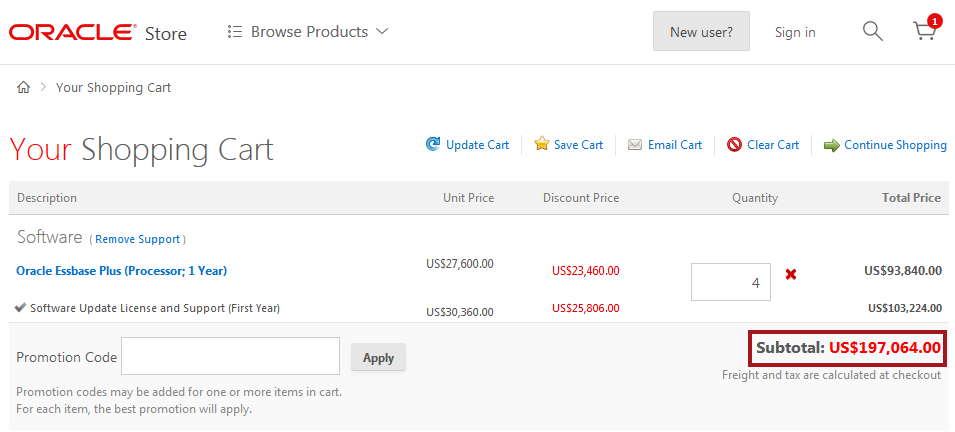Click the US$25,806.00 support discount price

[586, 308]
